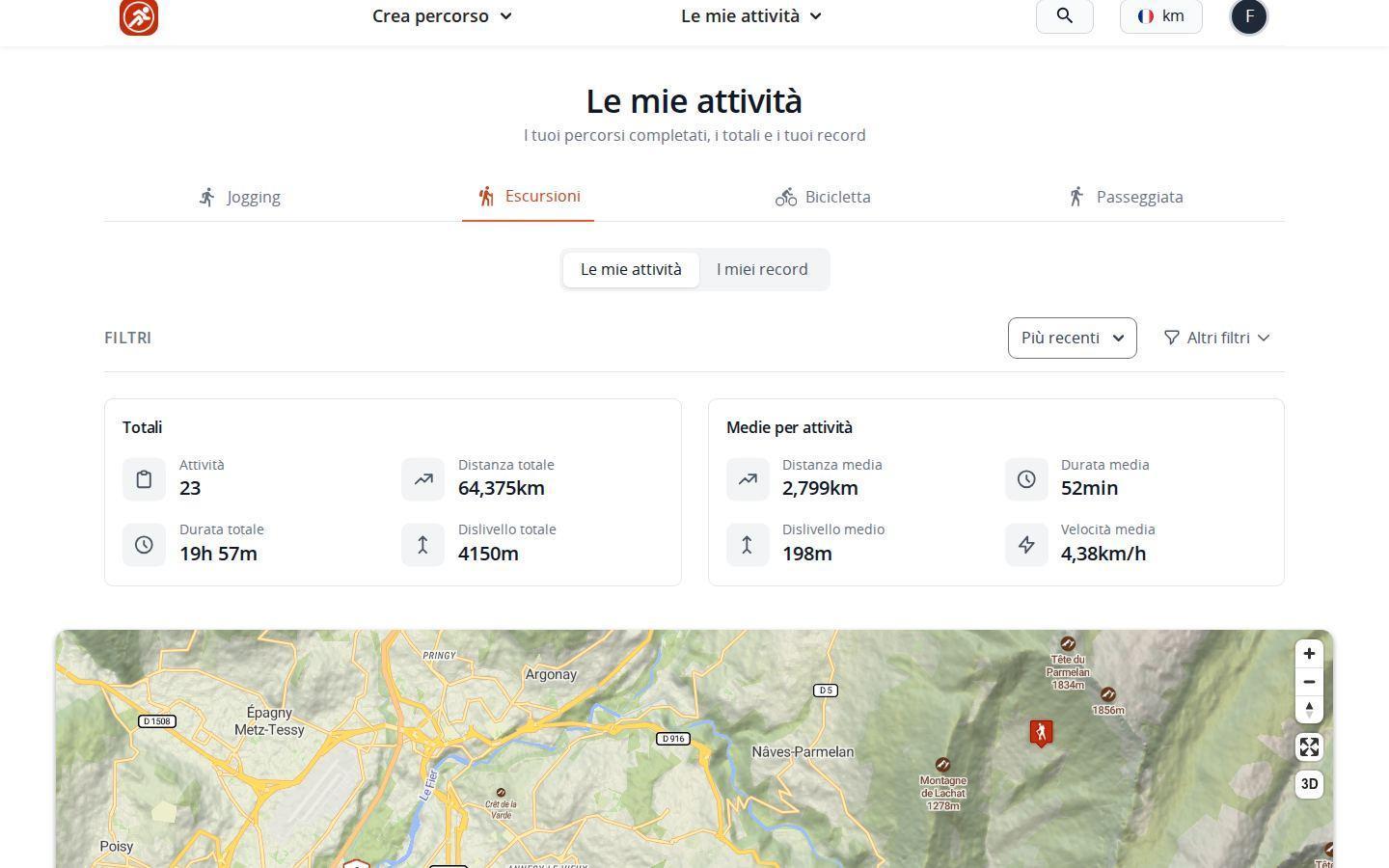Click the 19h 57m total duration value

click(x=218, y=554)
